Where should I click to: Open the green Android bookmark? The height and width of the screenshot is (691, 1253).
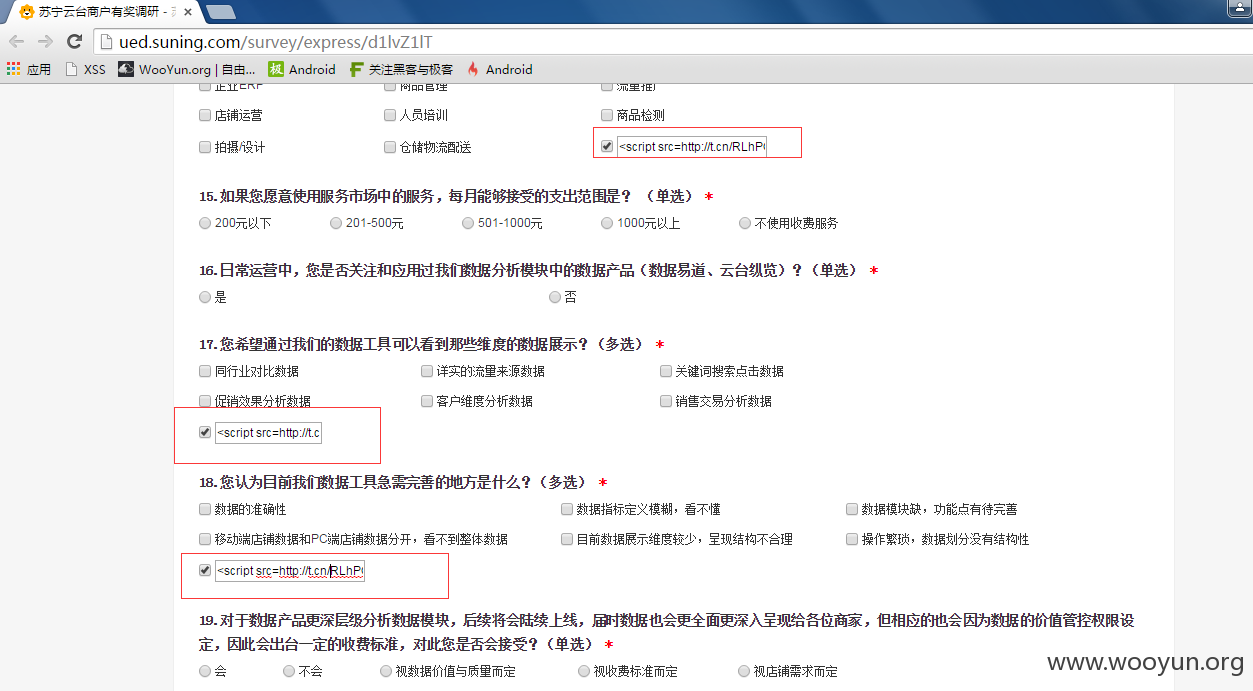pyautogui.click(x=302, y=69)
